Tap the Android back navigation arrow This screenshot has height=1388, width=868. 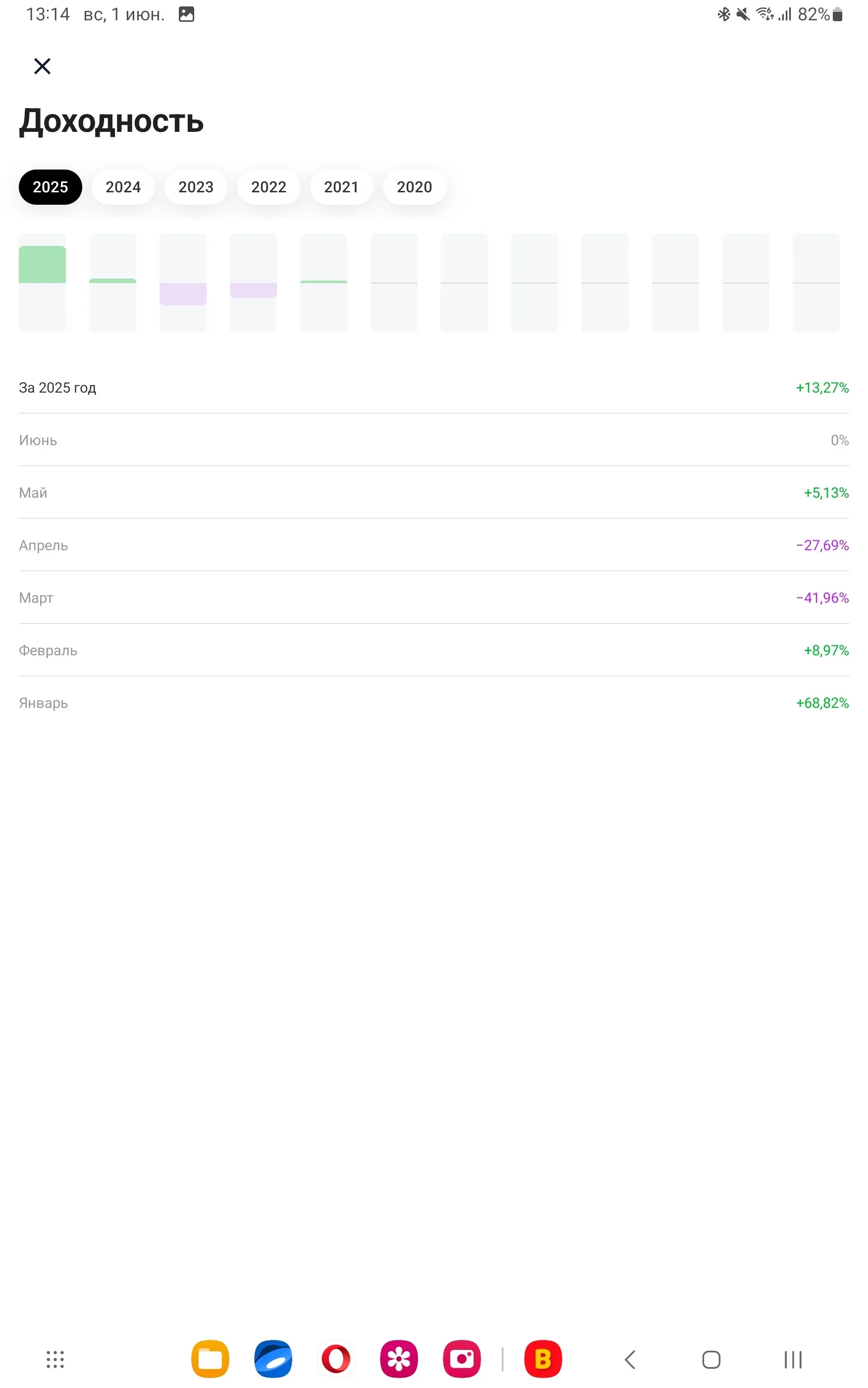[630, 1359]
